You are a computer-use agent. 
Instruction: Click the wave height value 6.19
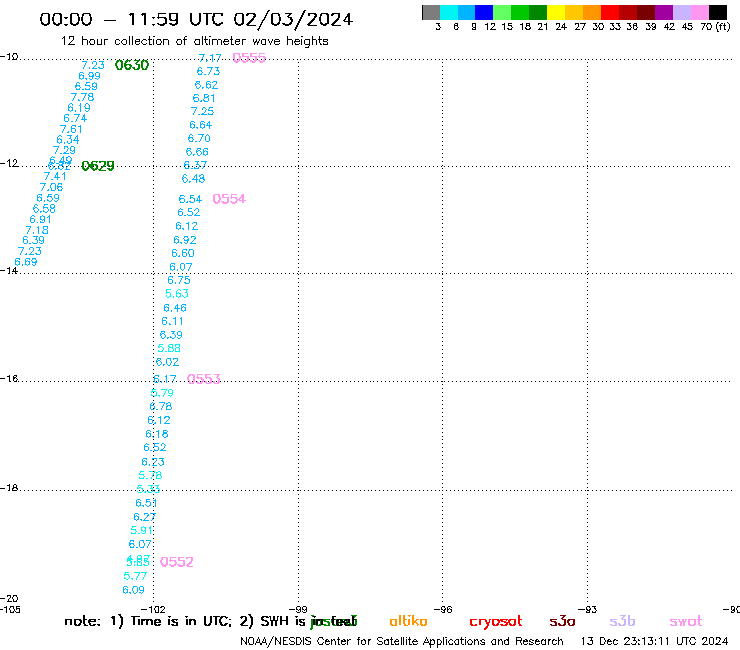79,108
